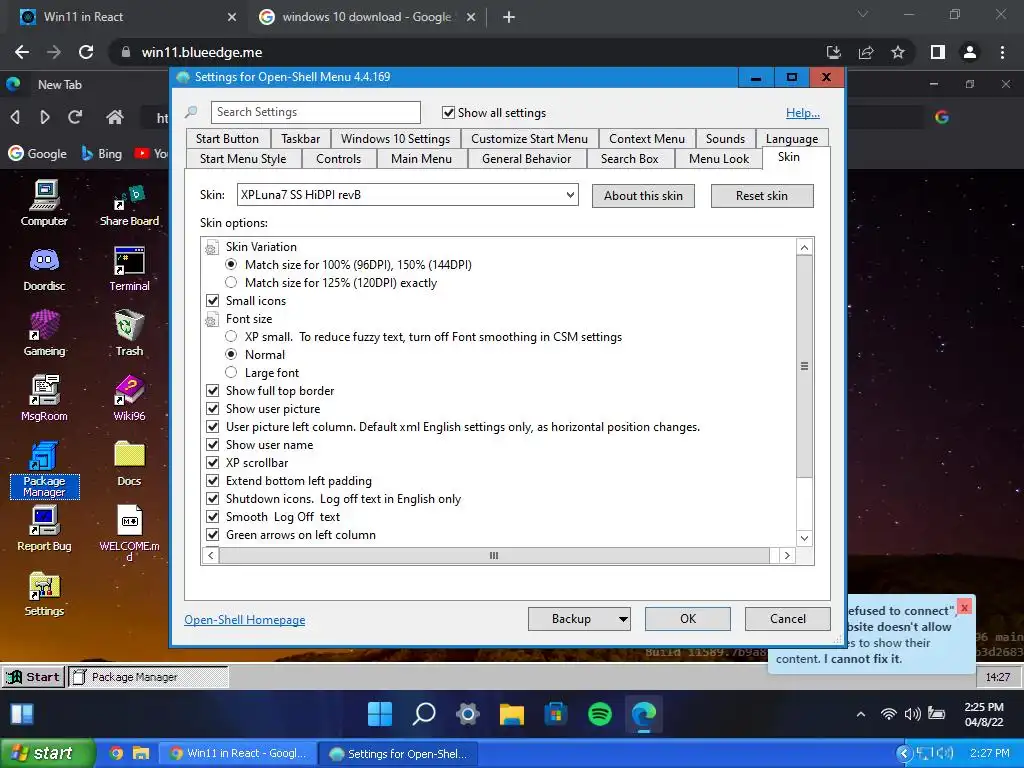This screenshot has width=1024, height=768.
Task: Open the Backup button dropdown
Action: pos(623,618)
